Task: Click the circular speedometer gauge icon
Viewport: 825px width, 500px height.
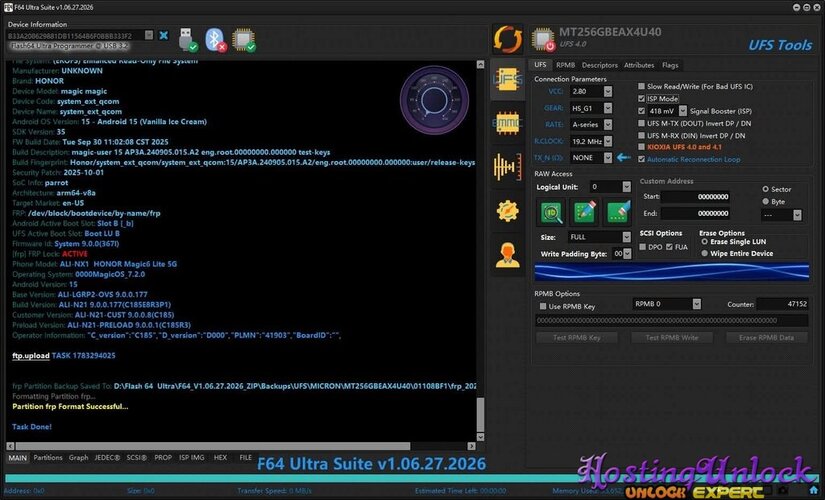Action: [x=434, y=99]
